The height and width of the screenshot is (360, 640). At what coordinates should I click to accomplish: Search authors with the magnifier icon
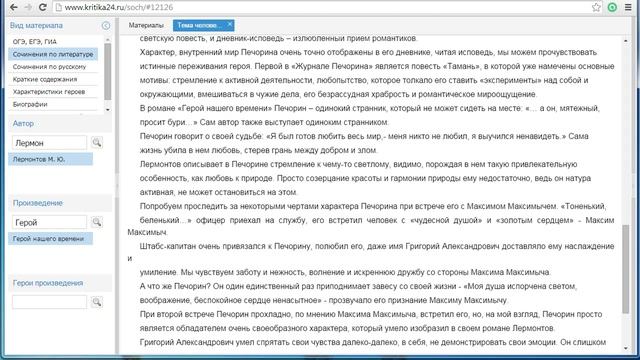(97, 142)
